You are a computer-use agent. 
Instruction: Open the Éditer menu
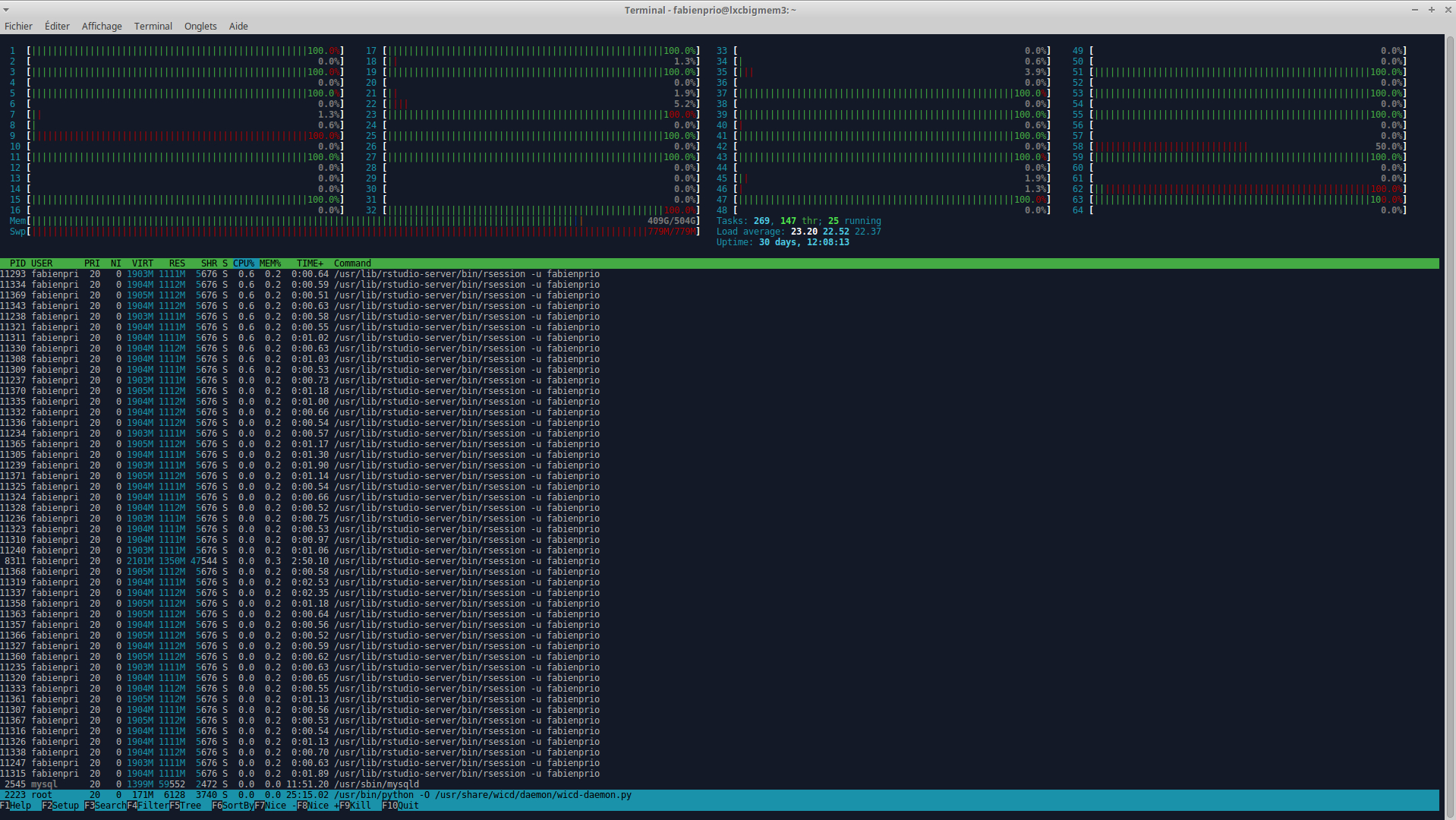click(x=57, y=26)
